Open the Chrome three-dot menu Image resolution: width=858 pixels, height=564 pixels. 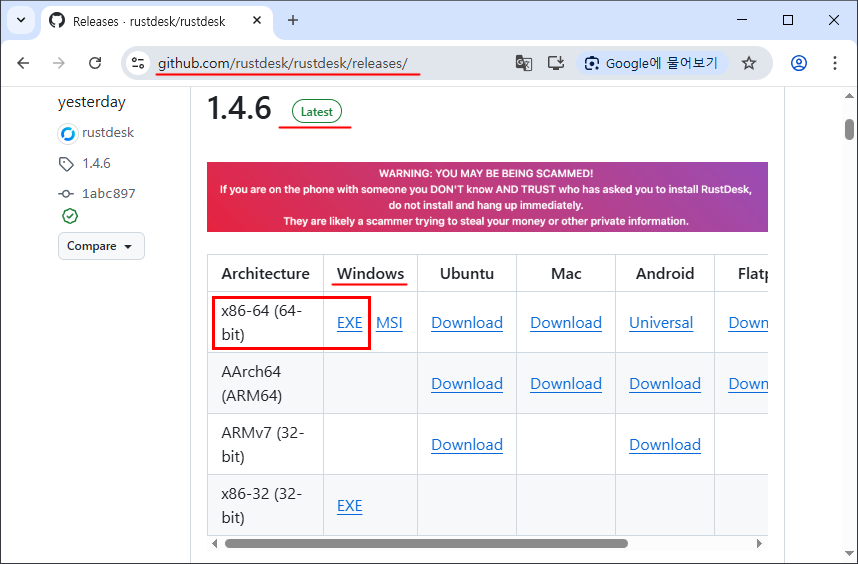834,63
